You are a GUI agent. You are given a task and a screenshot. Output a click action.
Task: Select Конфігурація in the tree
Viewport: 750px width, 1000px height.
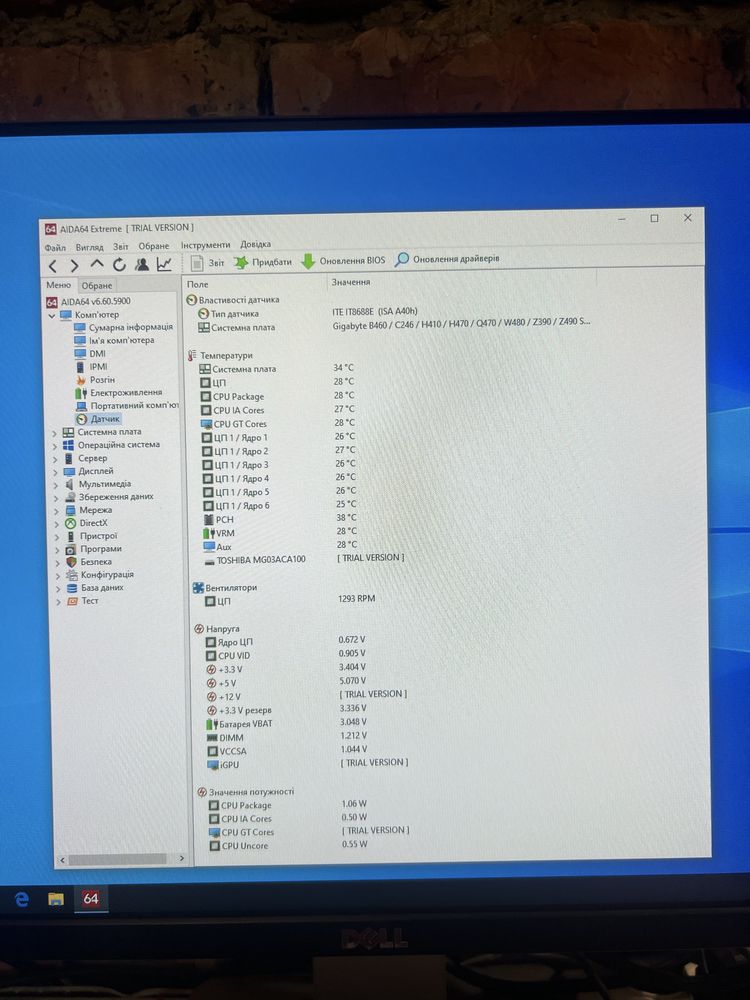[100, 575]
